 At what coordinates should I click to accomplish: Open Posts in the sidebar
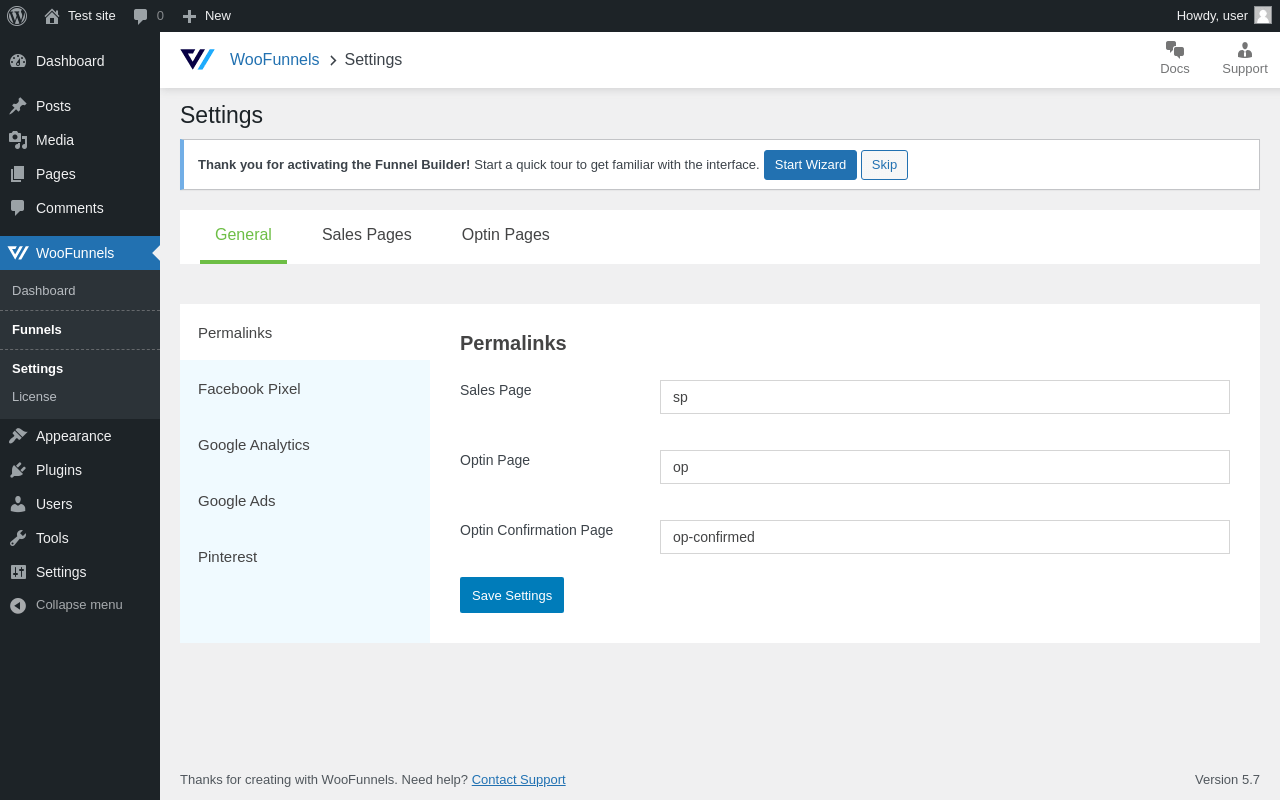80,106
